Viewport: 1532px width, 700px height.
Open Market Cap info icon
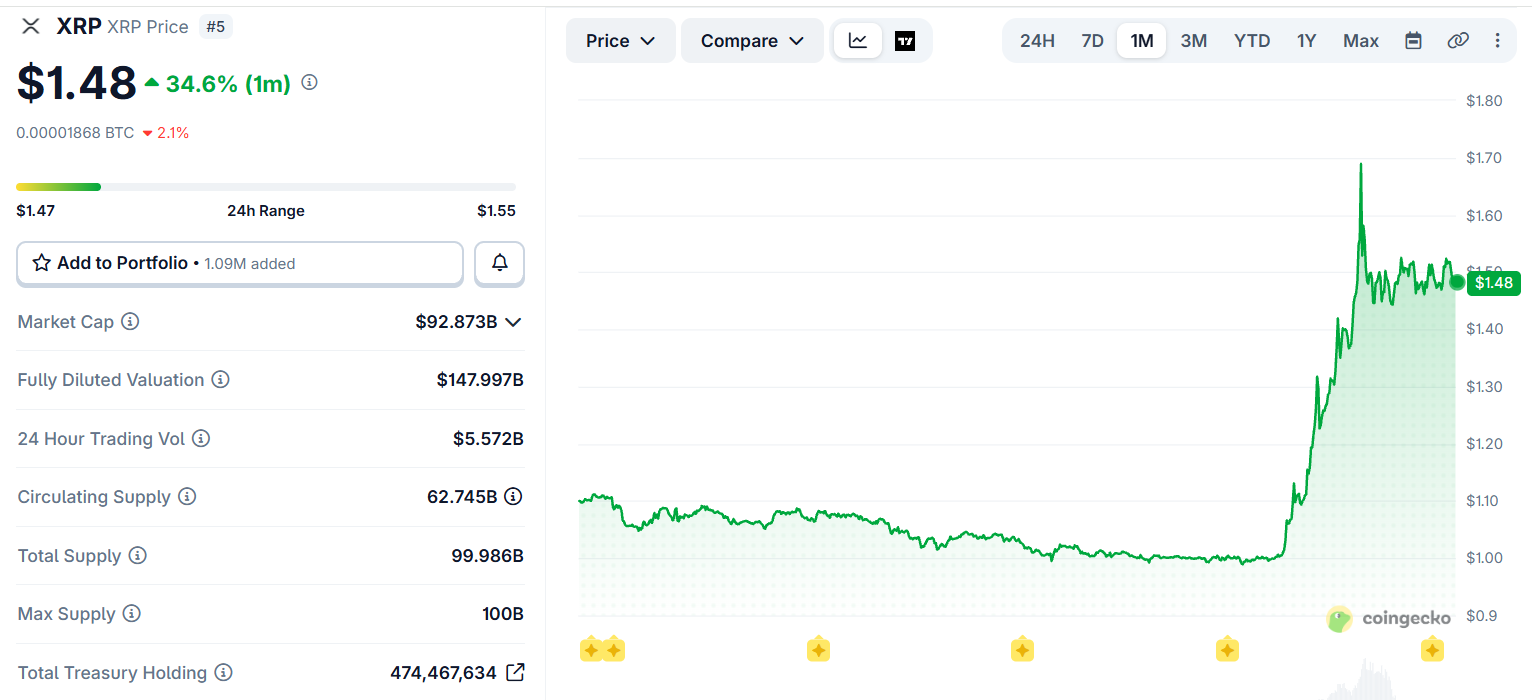(130, 322)
